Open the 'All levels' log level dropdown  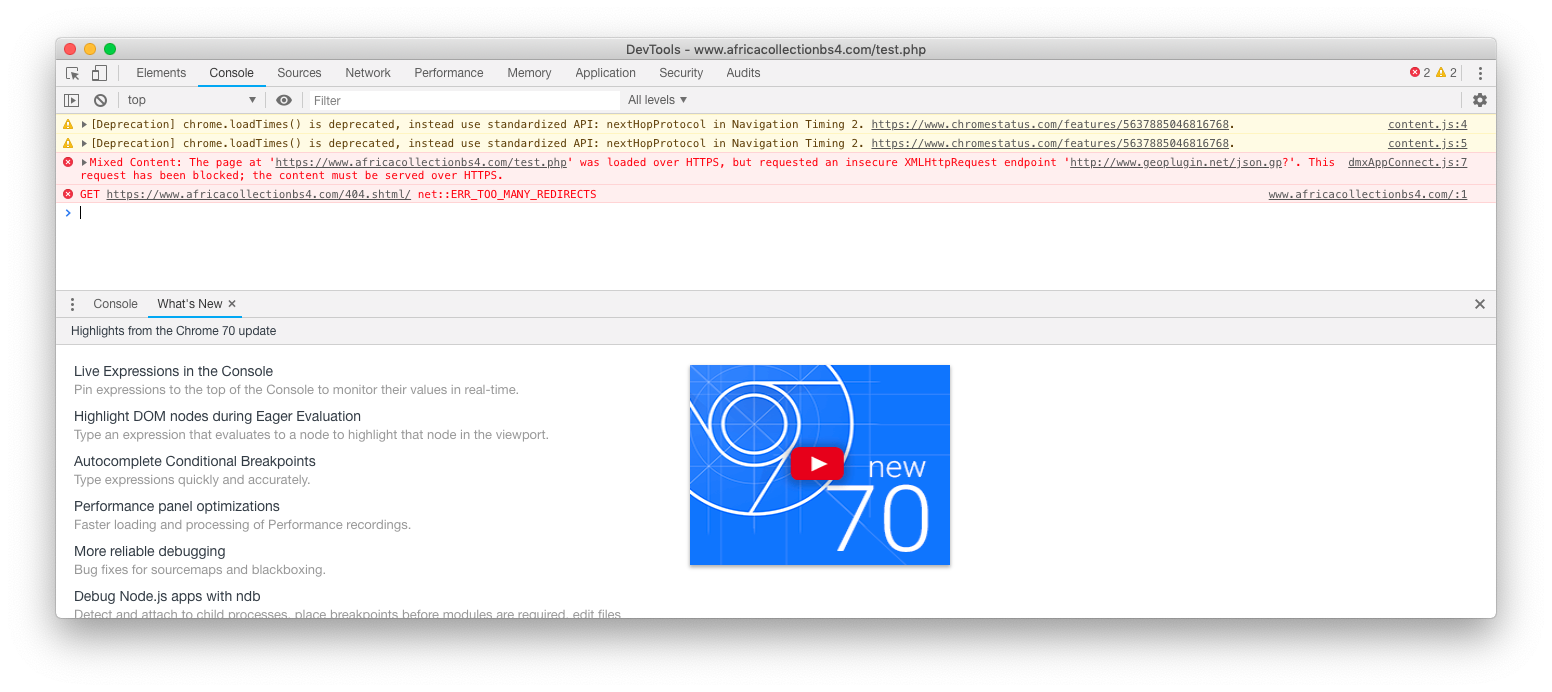(x=658, y=100)
